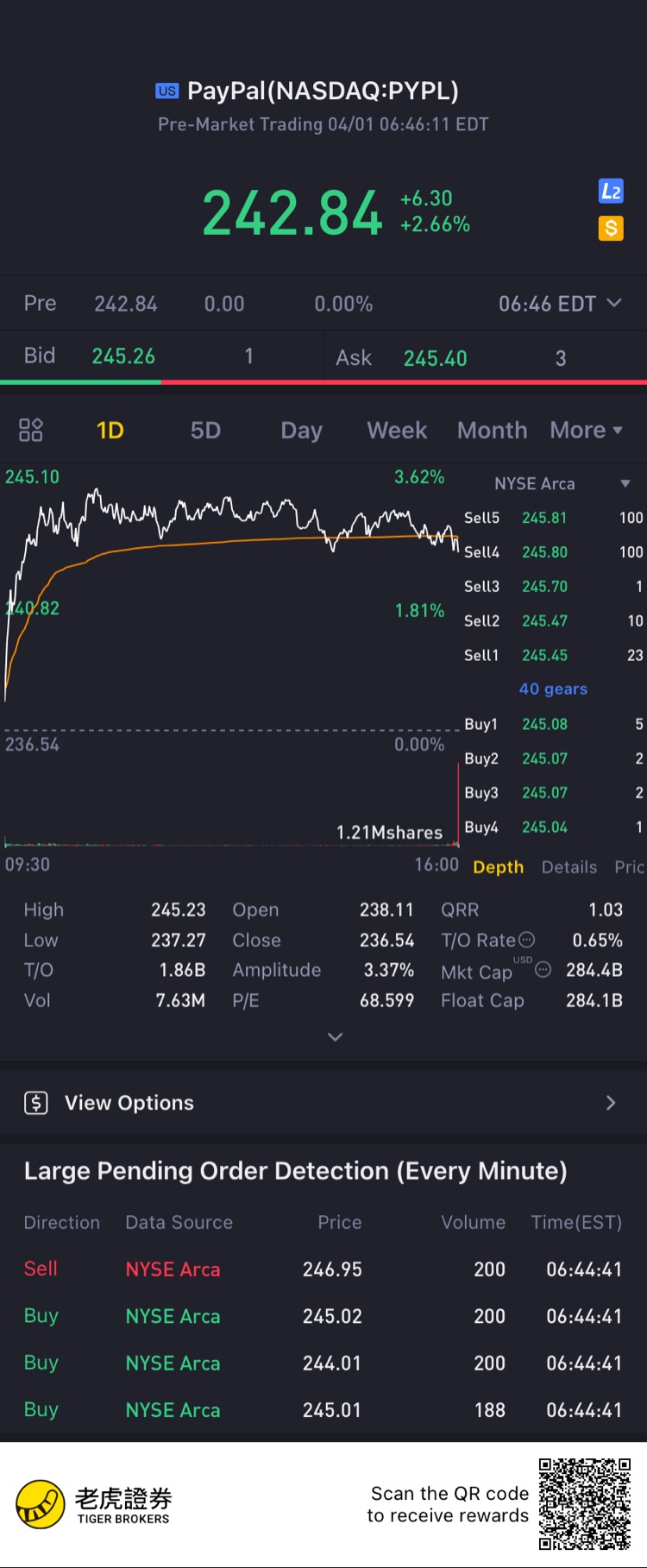Tap the US market flag badge
Screen dimensions: 647x1568
click(167, 91)
